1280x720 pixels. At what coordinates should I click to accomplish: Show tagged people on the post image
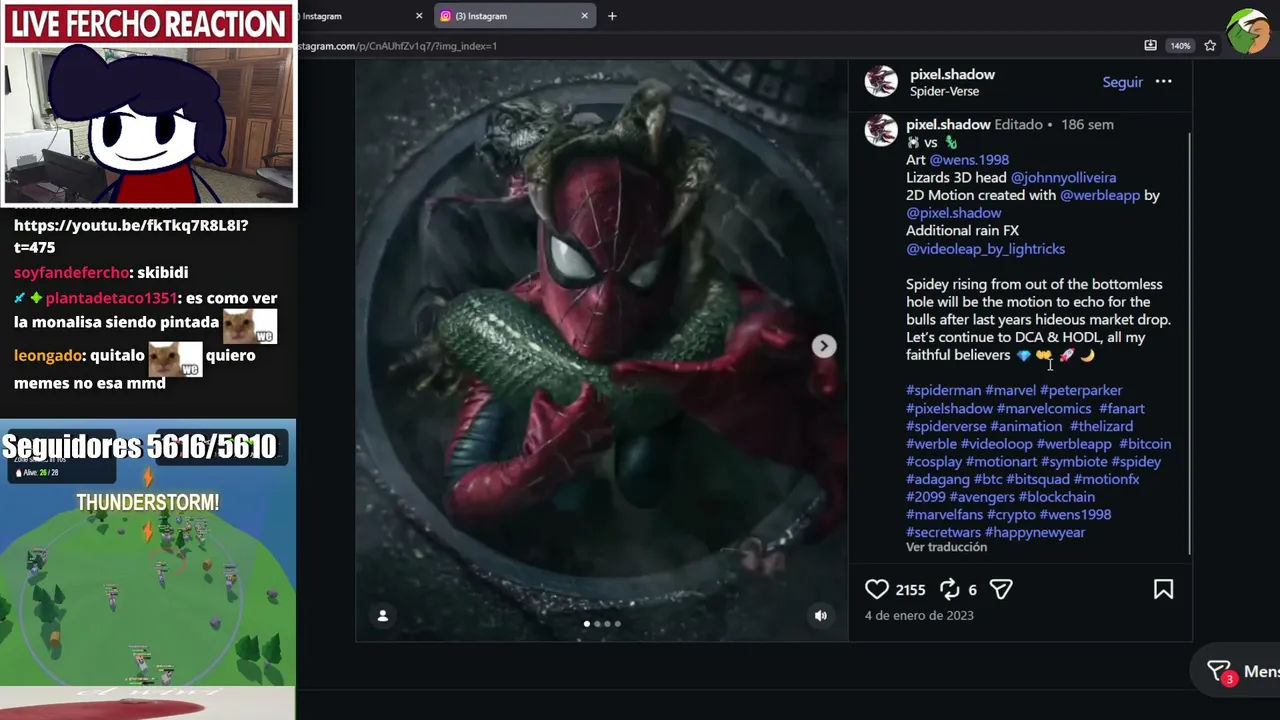[382, 616]
